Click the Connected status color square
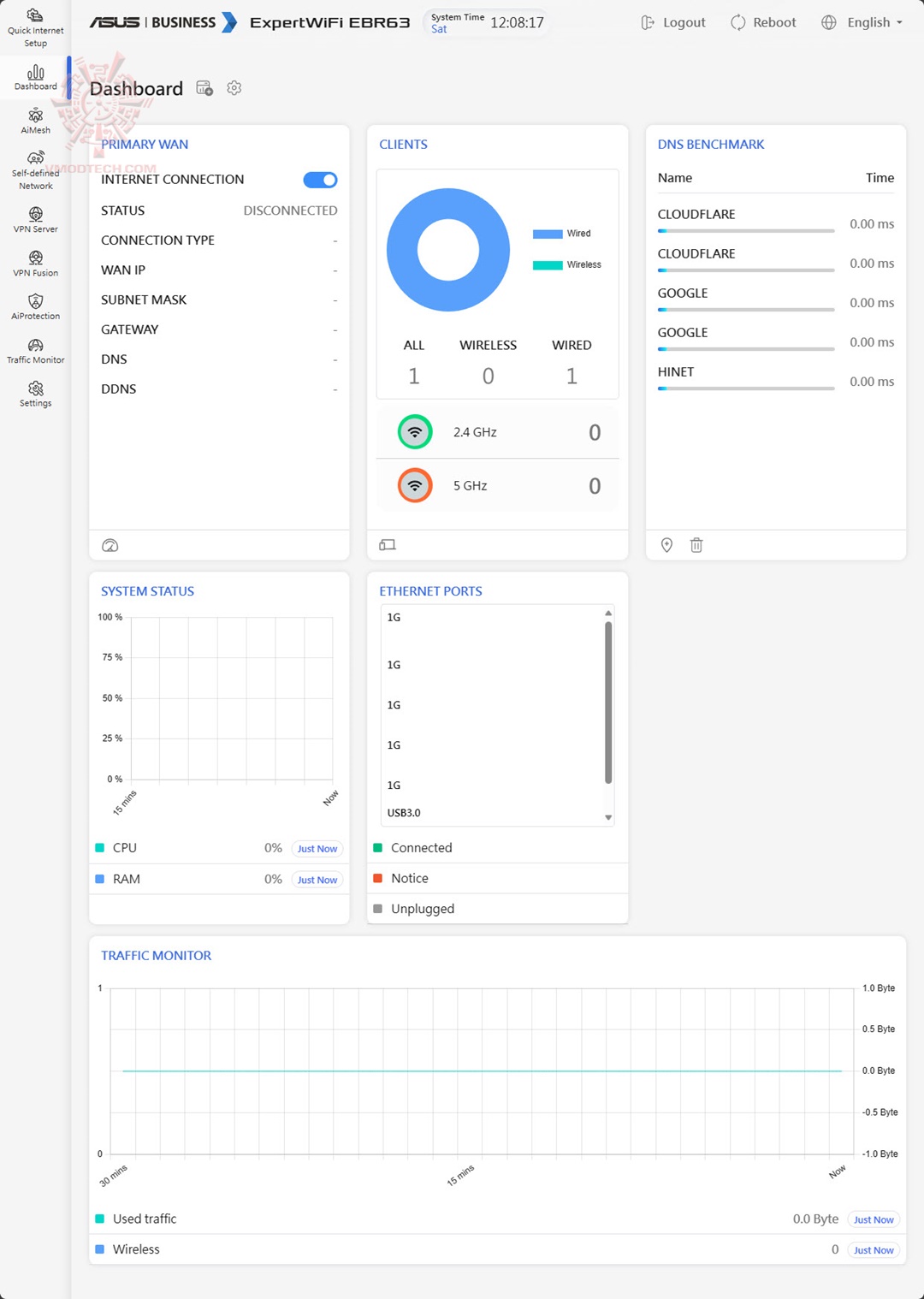The height and width of the screenshot is (1299, 924). click(x=377, y=847)
